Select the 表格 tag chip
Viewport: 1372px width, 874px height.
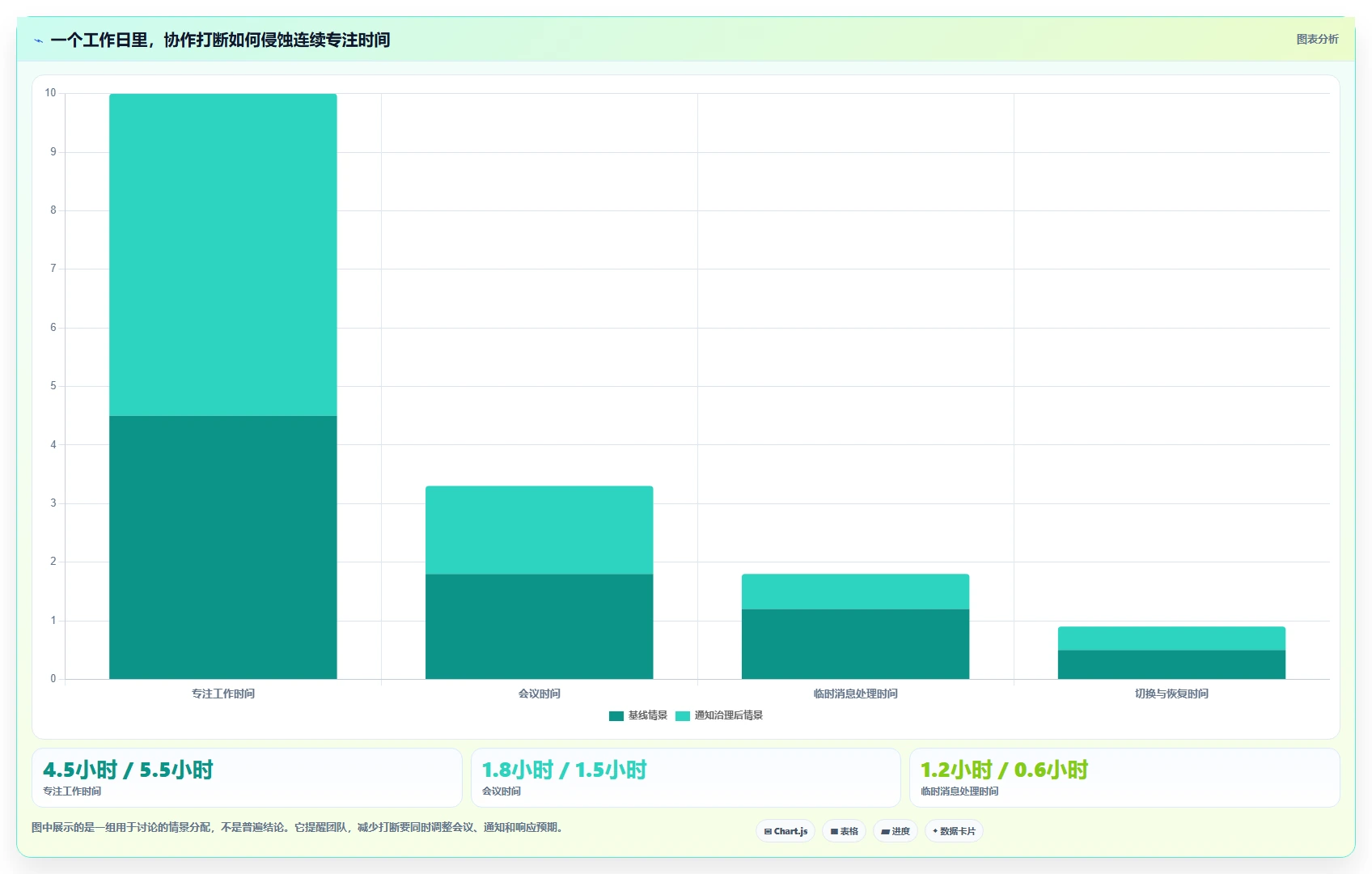845,831
